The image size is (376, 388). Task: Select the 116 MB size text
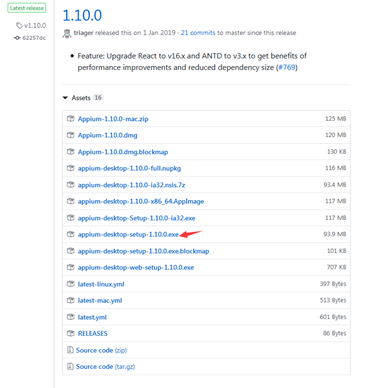(336, 168)
